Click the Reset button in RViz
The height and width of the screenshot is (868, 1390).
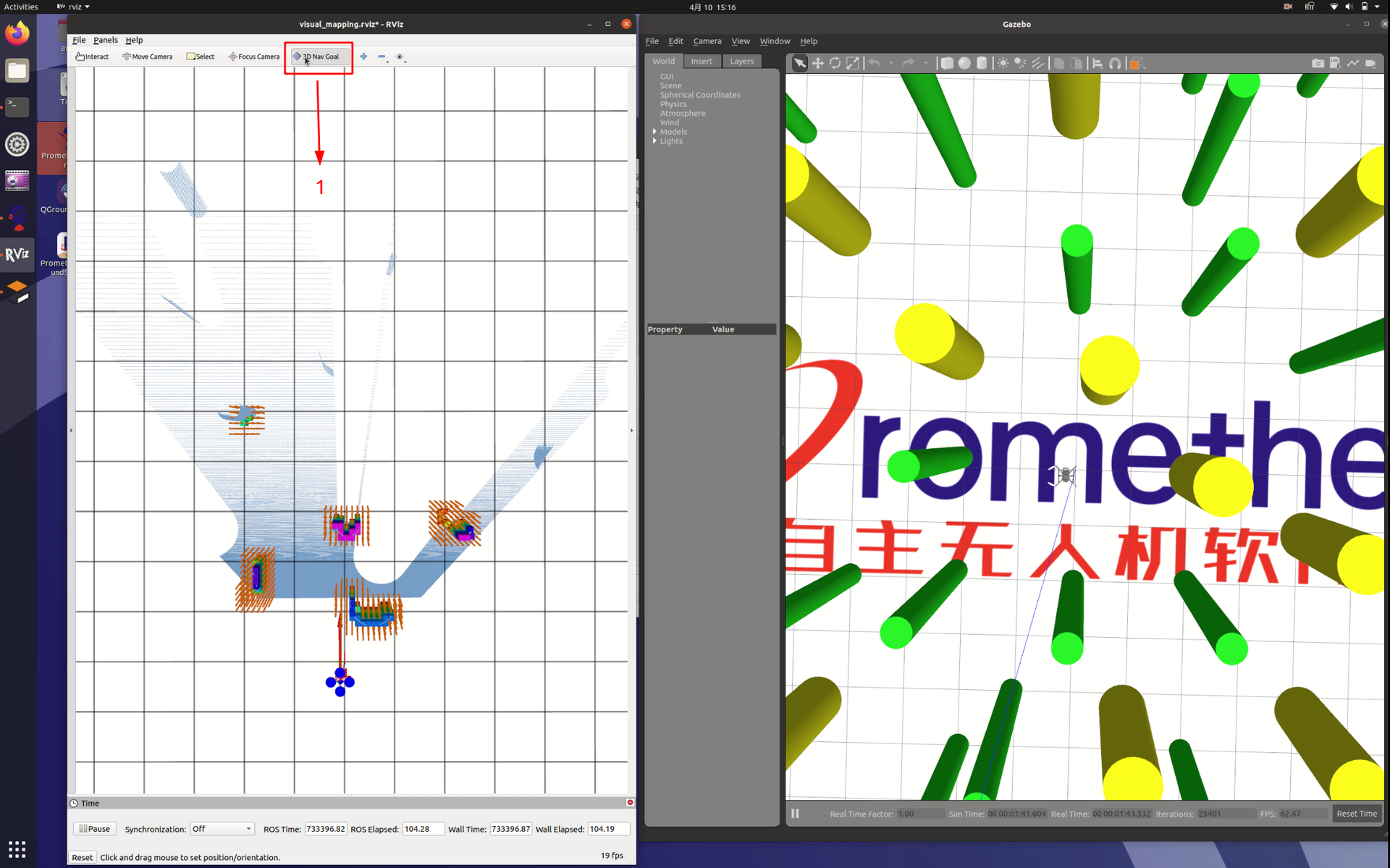point(82,857)
